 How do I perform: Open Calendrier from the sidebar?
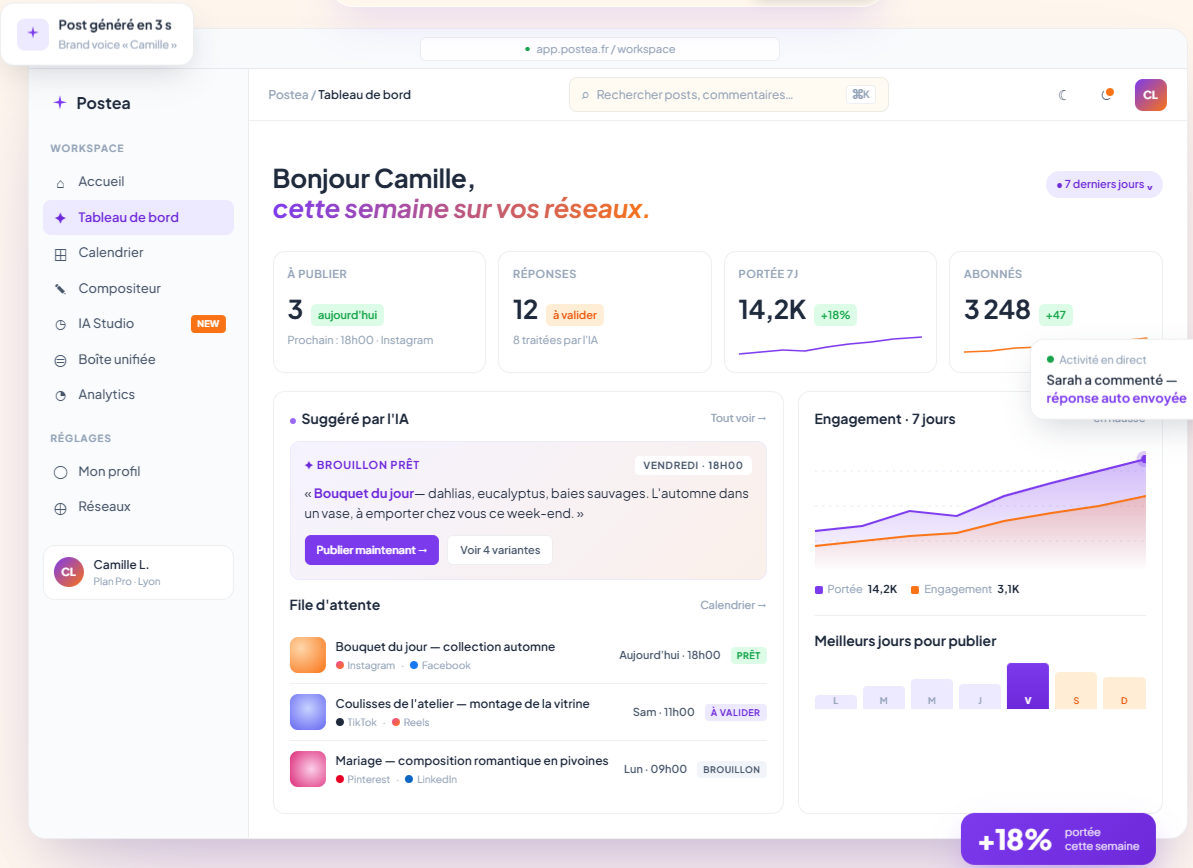[138, 253]
